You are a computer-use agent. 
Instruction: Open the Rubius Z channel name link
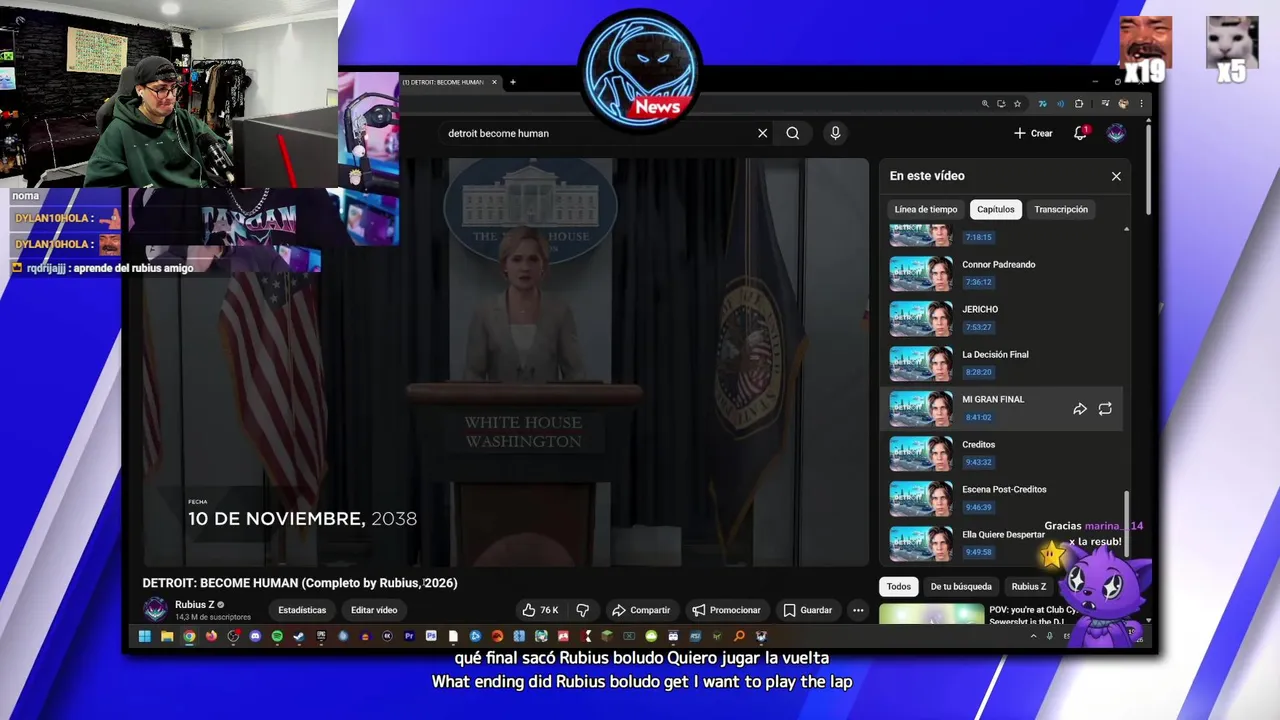(194, 605)
